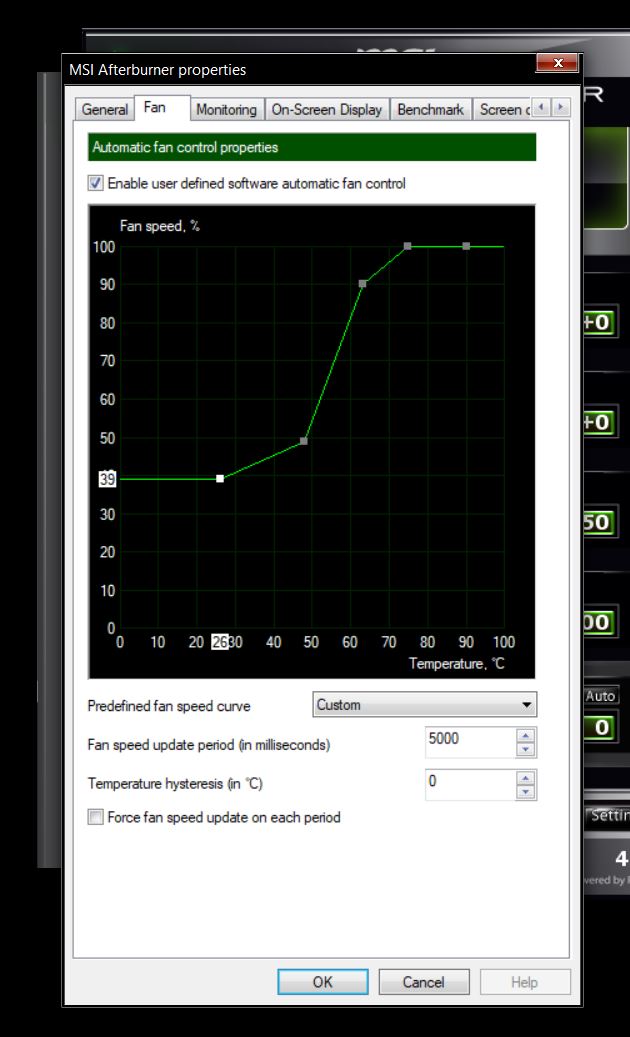Open the partially visible Screen capture tab
Image resolution: width=630 pixels, height=1037 pixels.
(502, 109)
